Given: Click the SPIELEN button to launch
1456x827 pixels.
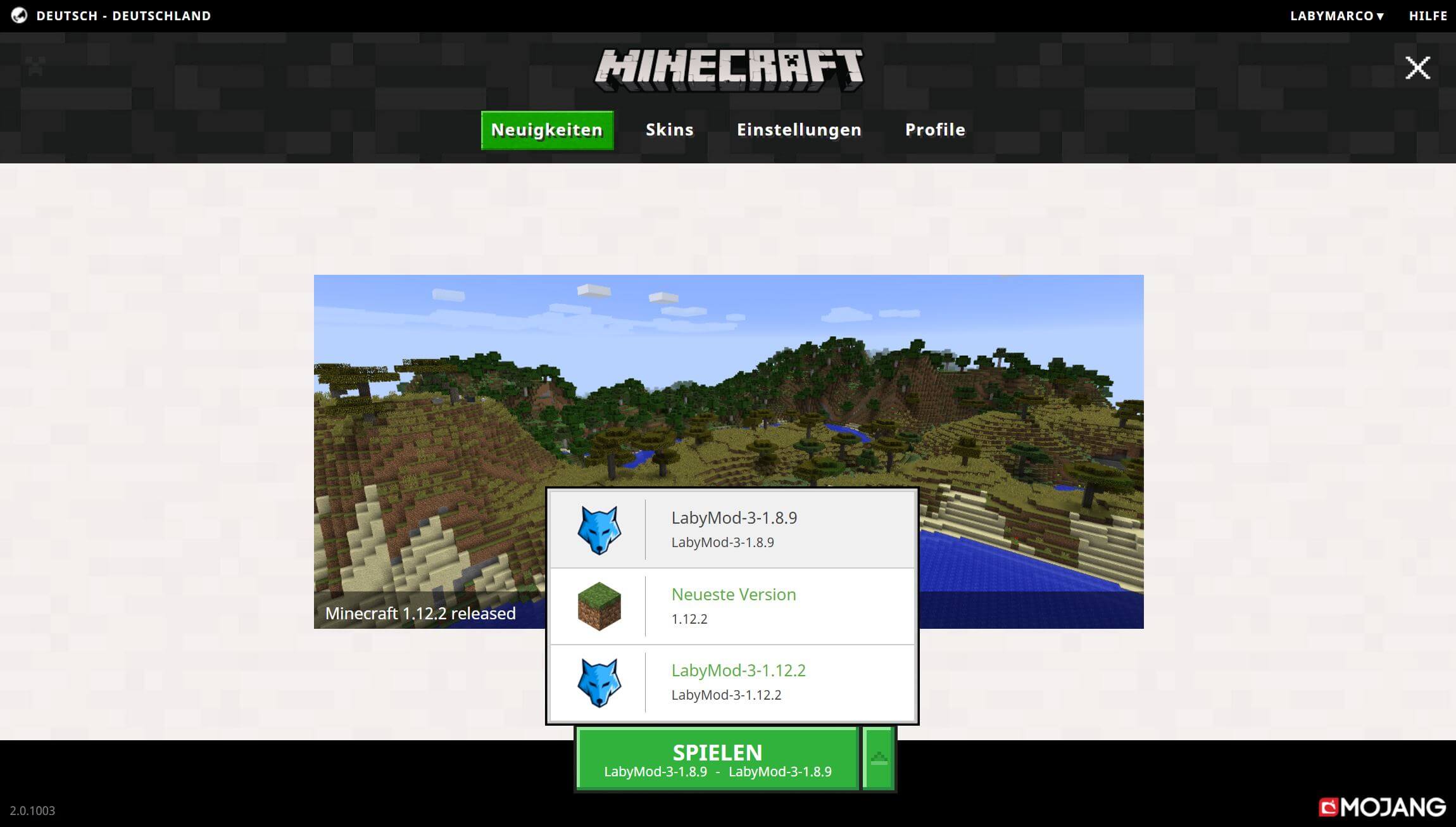Looking at the screenshot, I should tap(718, 758).
